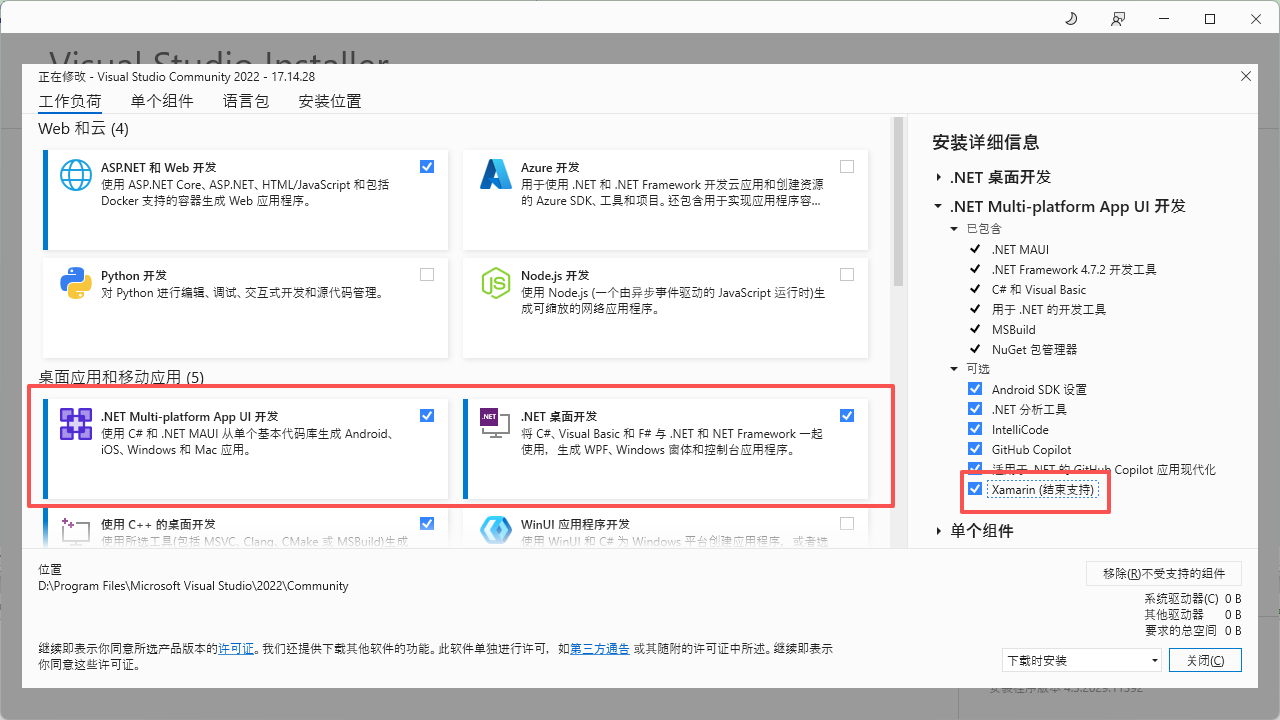
Task: Click the moon theme icon in title bar
Action: (1071, 19)
